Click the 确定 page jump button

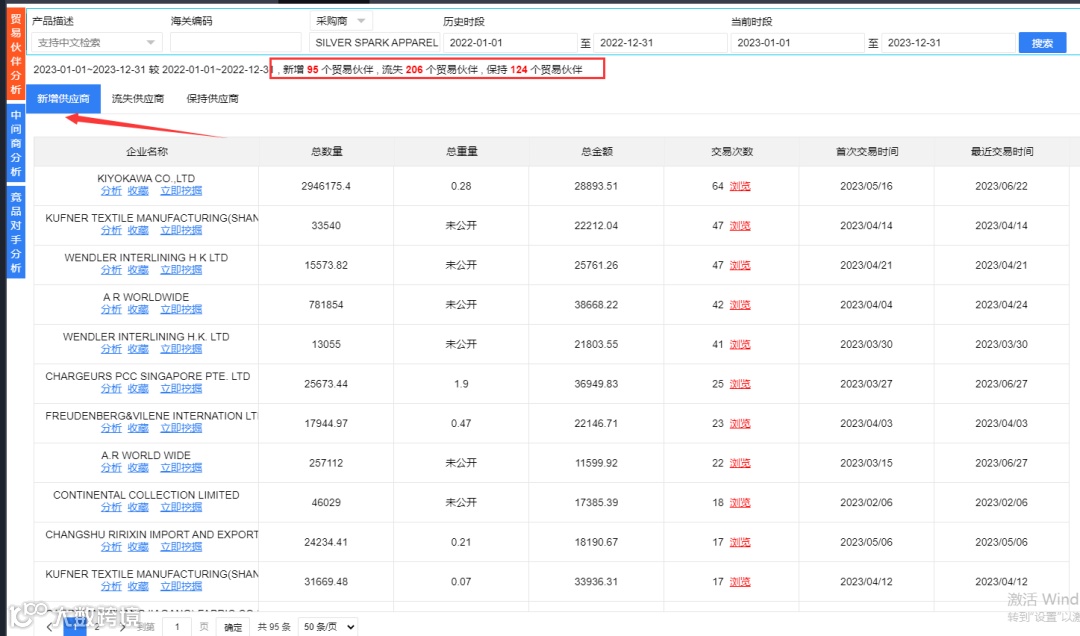point(232,625)
